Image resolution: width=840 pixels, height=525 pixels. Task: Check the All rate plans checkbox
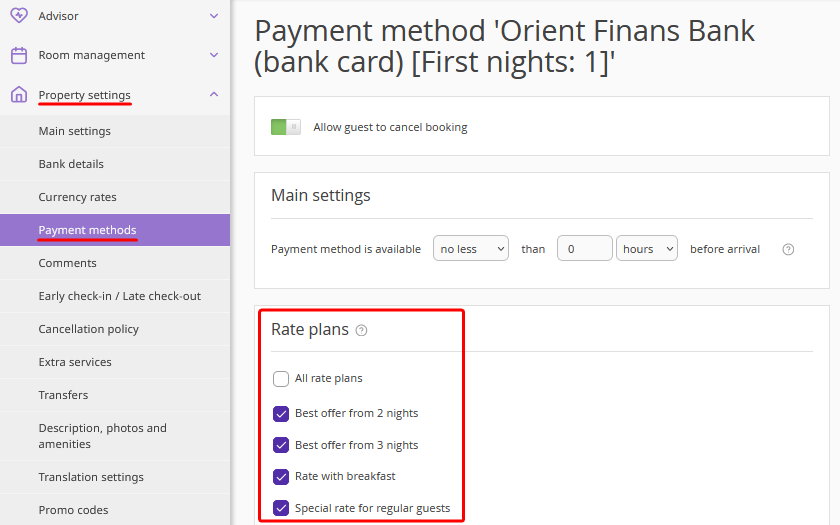281,379
